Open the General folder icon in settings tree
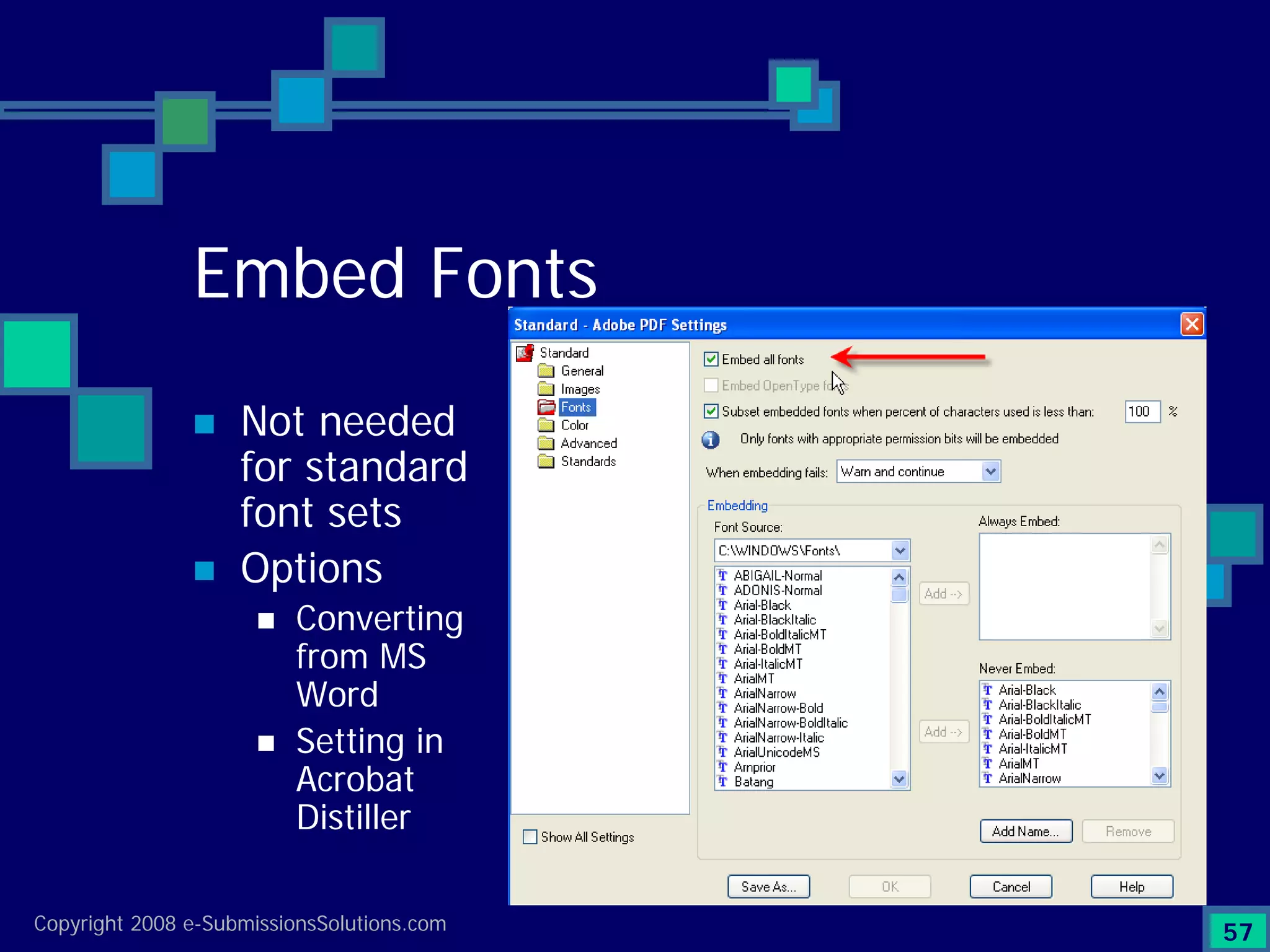This screenshot has height=952, width=1270. pos(546,371)
